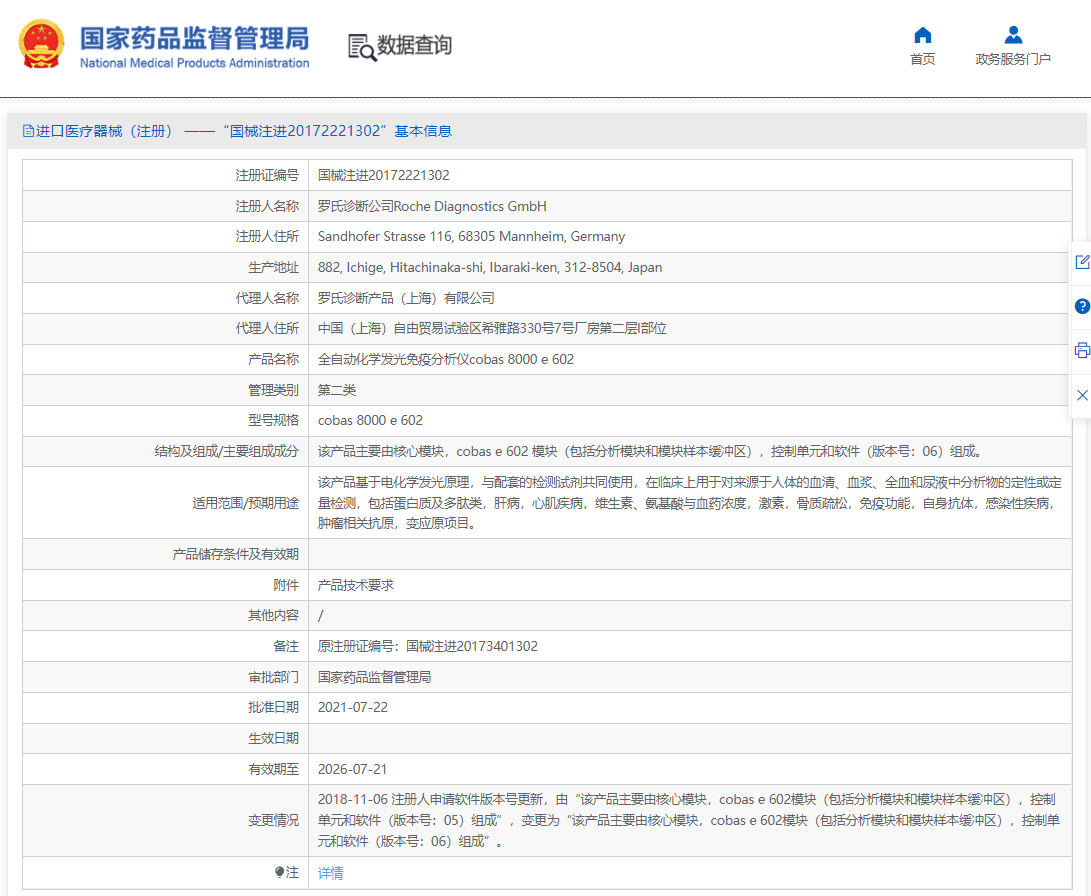Click the 注册人住所 row label
This screenshot has width=1091, height=896.
[x=267, y=237]
